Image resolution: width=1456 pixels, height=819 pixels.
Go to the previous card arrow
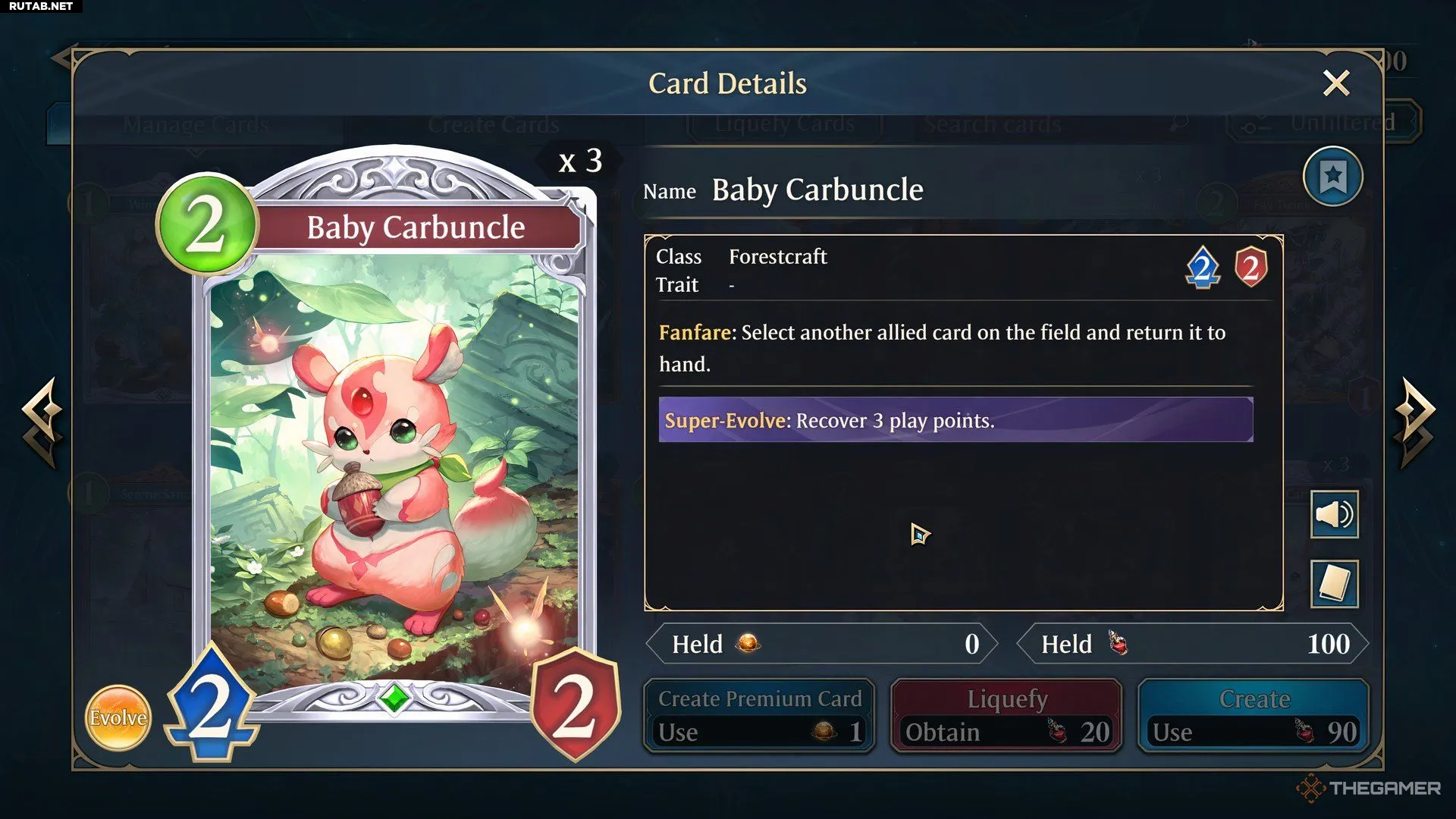point(42,422)
